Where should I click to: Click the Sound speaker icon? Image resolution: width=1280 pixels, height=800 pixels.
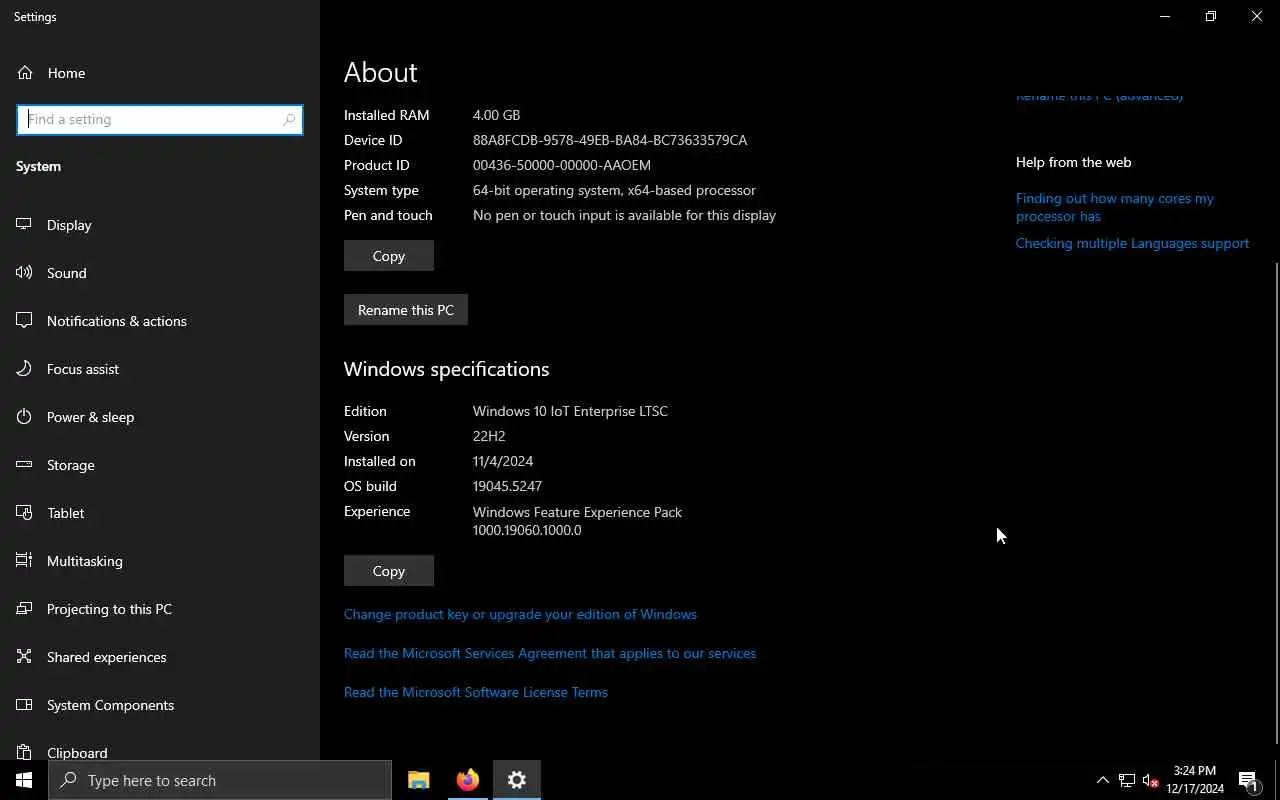[x=24, y=273]
